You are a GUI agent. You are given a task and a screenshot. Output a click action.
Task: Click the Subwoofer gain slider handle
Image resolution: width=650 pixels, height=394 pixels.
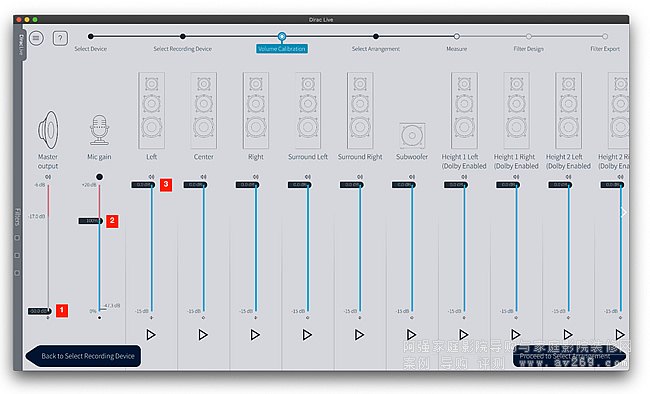[x=404, y=185]
